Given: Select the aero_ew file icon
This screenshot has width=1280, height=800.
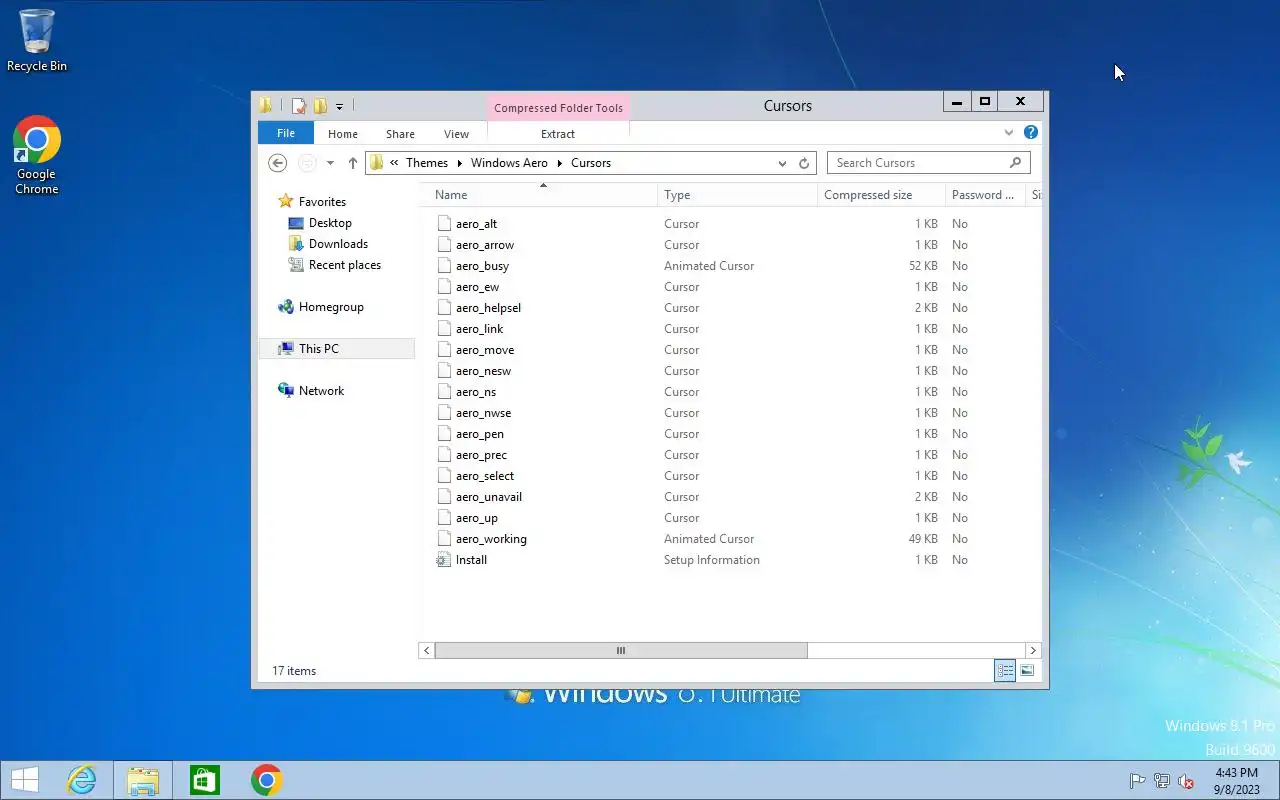Looking at the screenshot, I should pyautogui.click(x=444, y=287).
